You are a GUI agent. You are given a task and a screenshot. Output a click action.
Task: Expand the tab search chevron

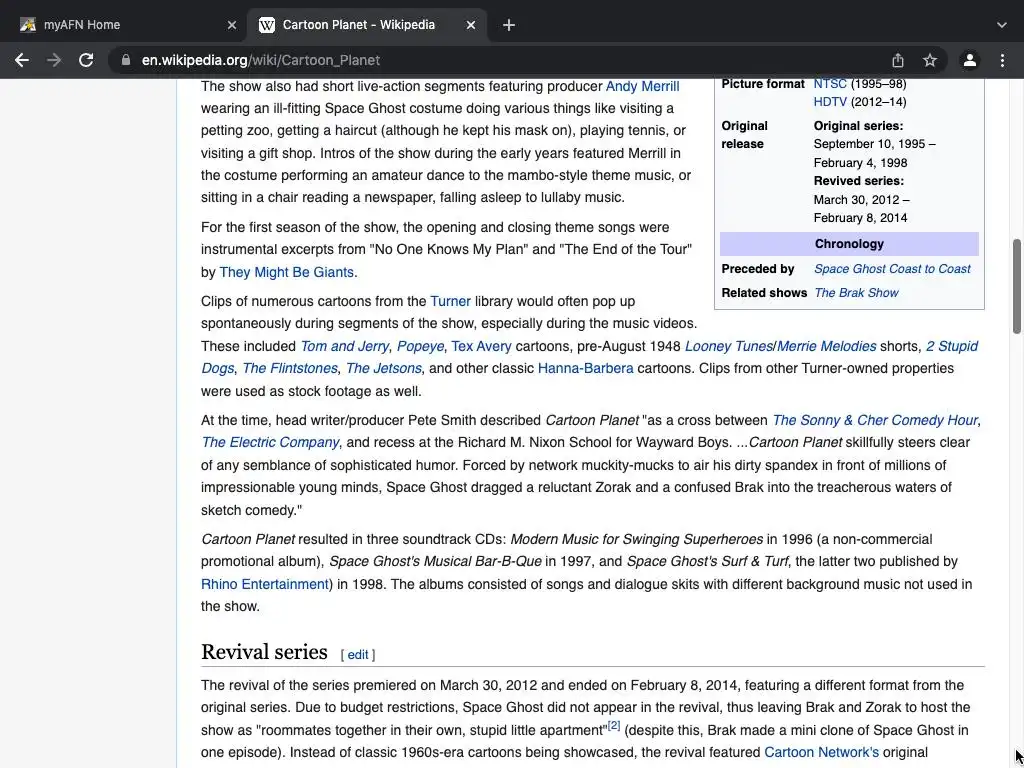tap(1002, 25)
